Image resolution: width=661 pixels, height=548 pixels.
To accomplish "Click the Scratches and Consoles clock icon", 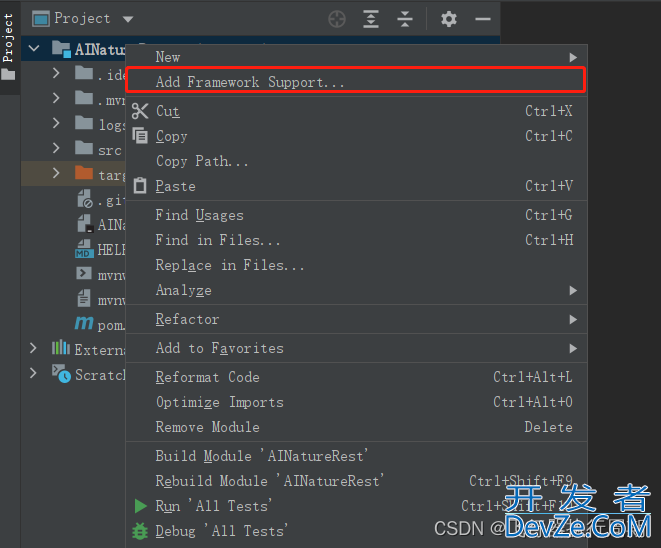I will [x=62, y=373].
